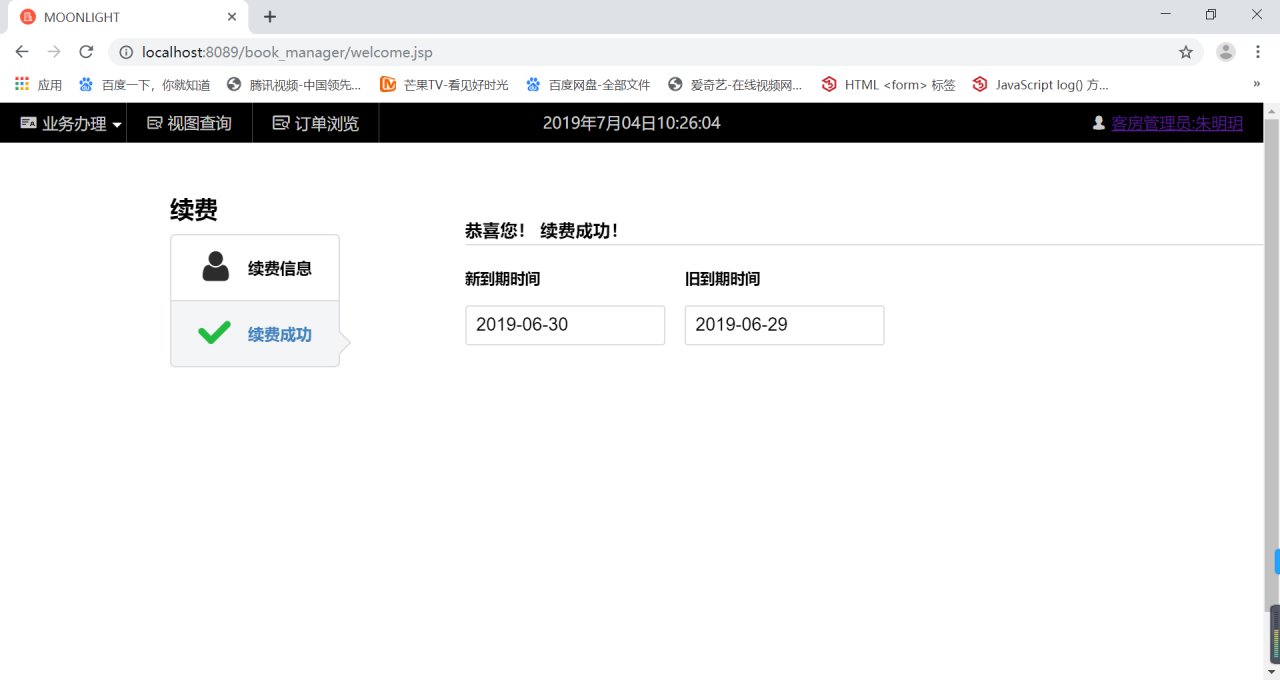Click the 新到期时间 date field
The width and height of the screenshot is (1280, 680).
(565, 325)
